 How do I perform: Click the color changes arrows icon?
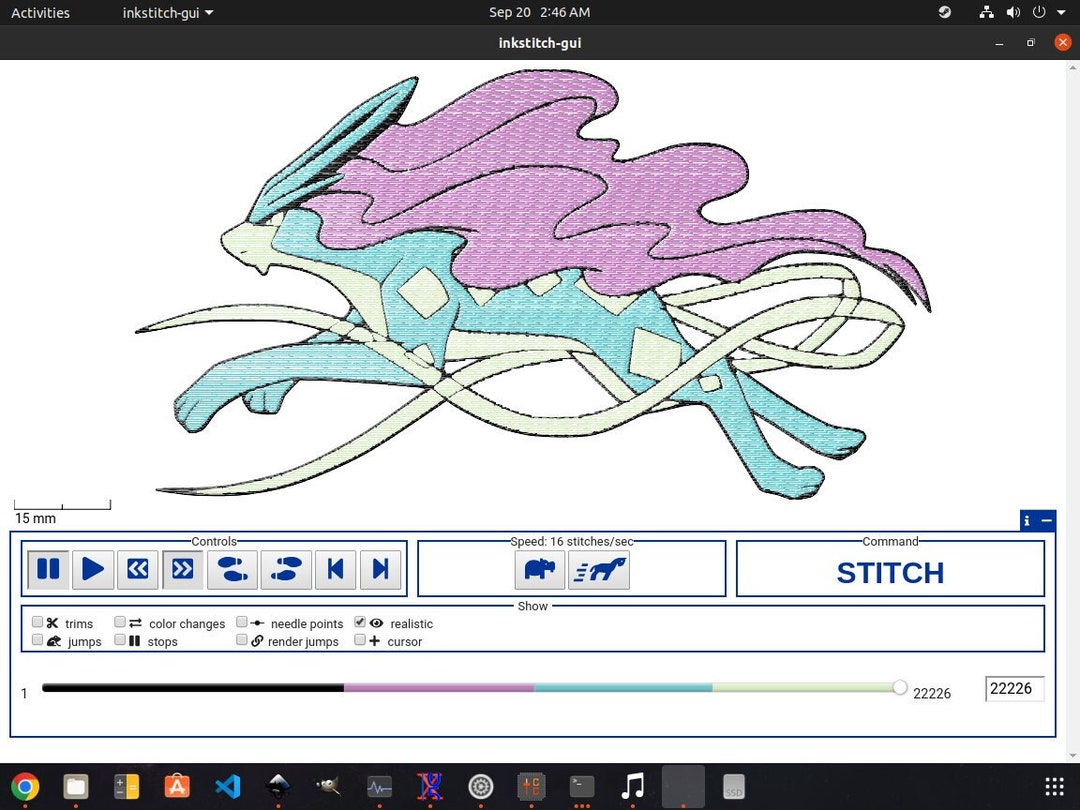click(135, 623)
